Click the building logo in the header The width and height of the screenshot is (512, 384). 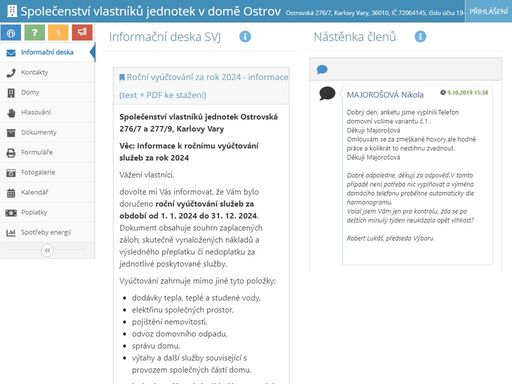tap(12, 11)
